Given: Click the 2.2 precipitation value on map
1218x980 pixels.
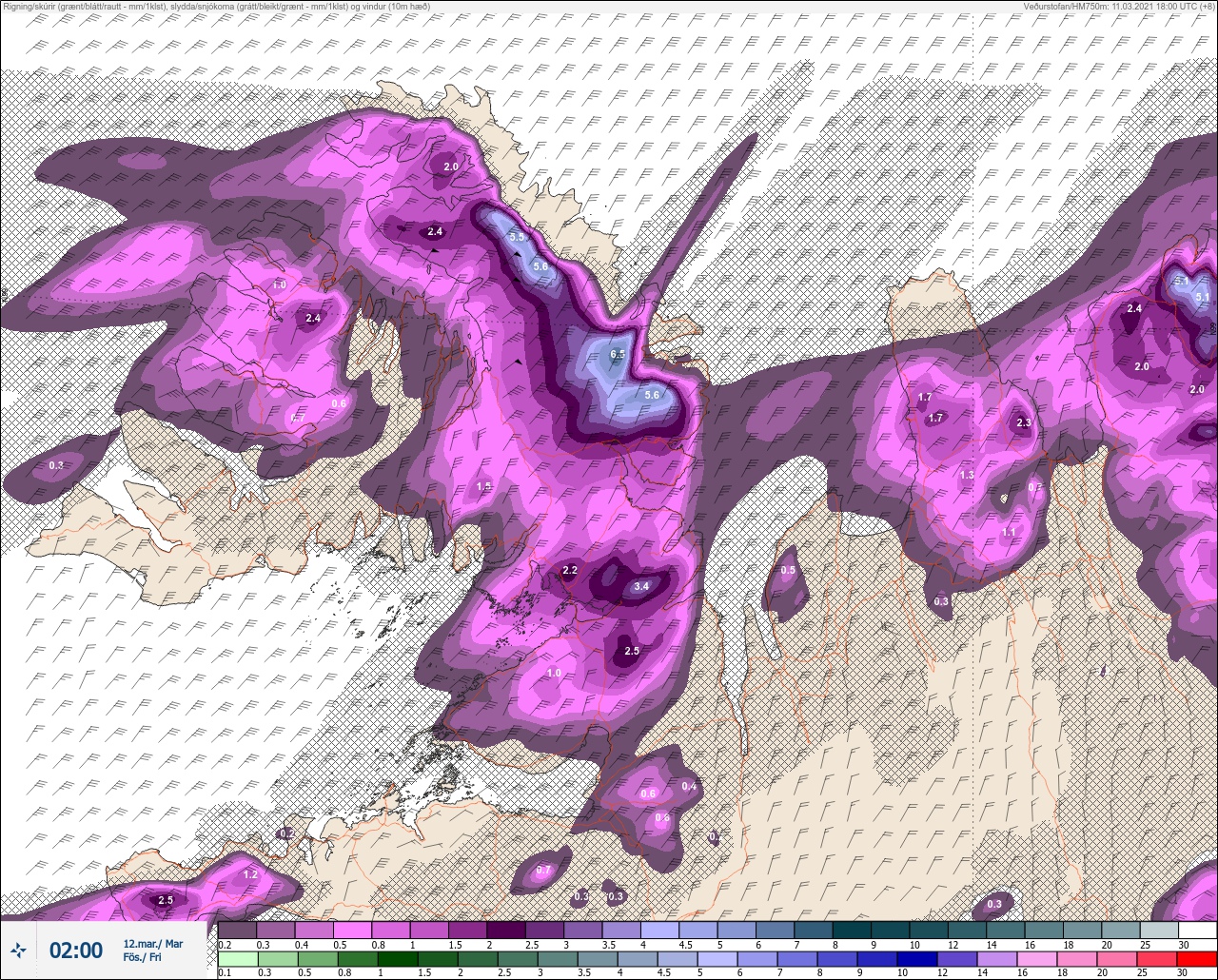Looking at the screenshot, I should [570, 570].
